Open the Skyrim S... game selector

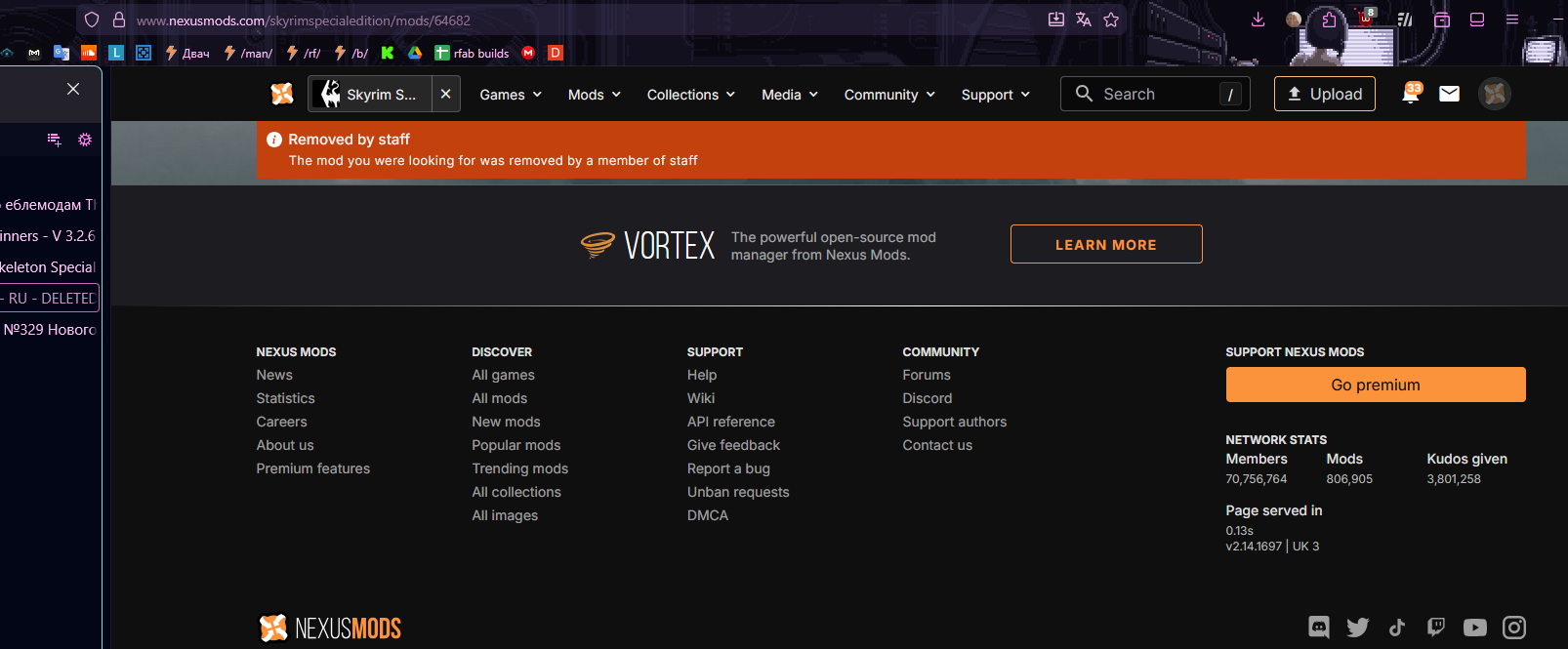point(371,94)
